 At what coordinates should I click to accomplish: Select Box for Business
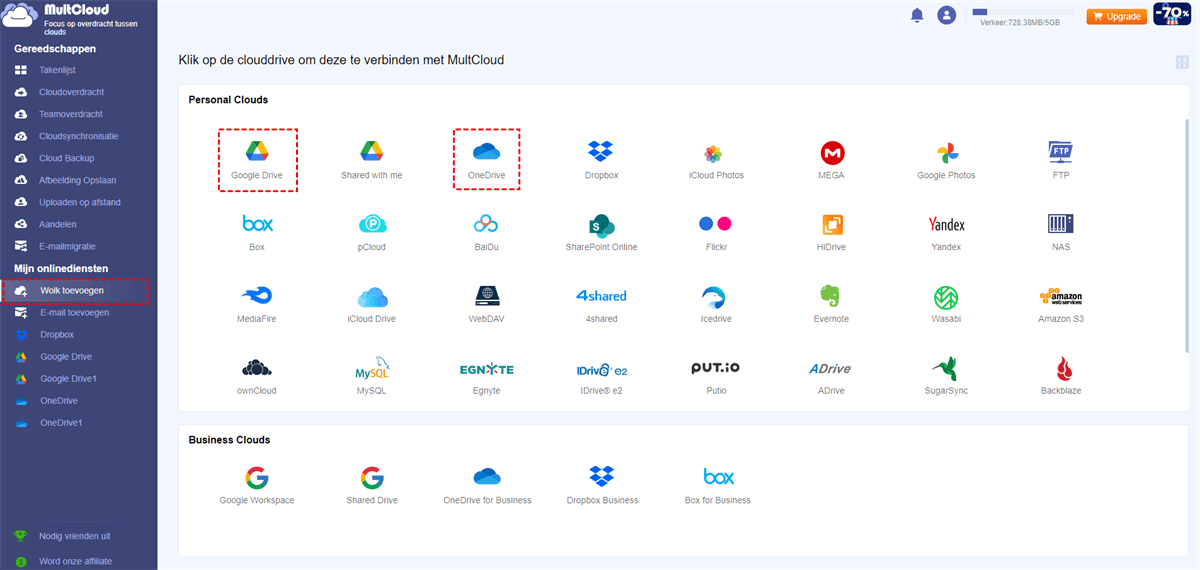point(718,477)
